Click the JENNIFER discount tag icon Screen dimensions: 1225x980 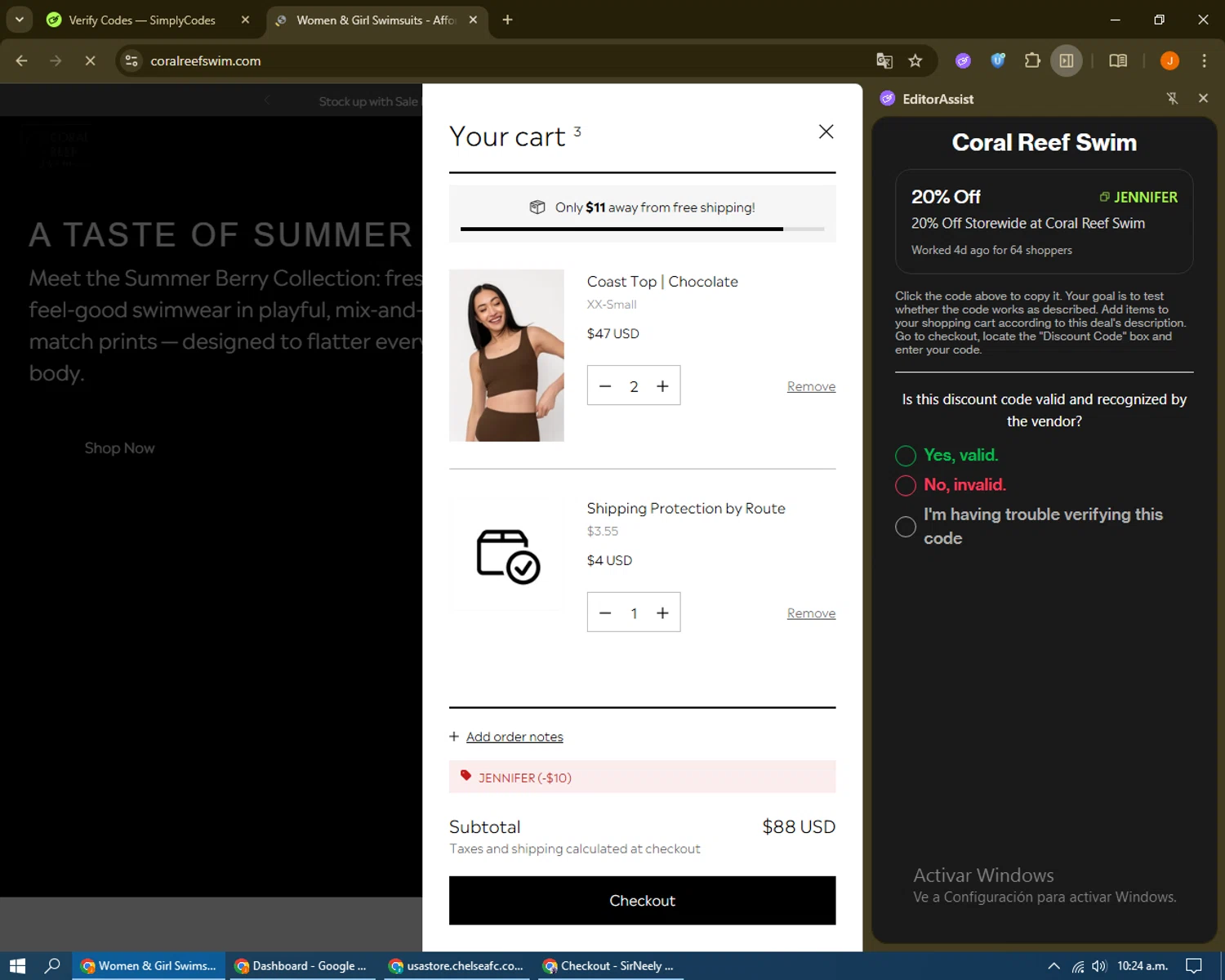465,776
